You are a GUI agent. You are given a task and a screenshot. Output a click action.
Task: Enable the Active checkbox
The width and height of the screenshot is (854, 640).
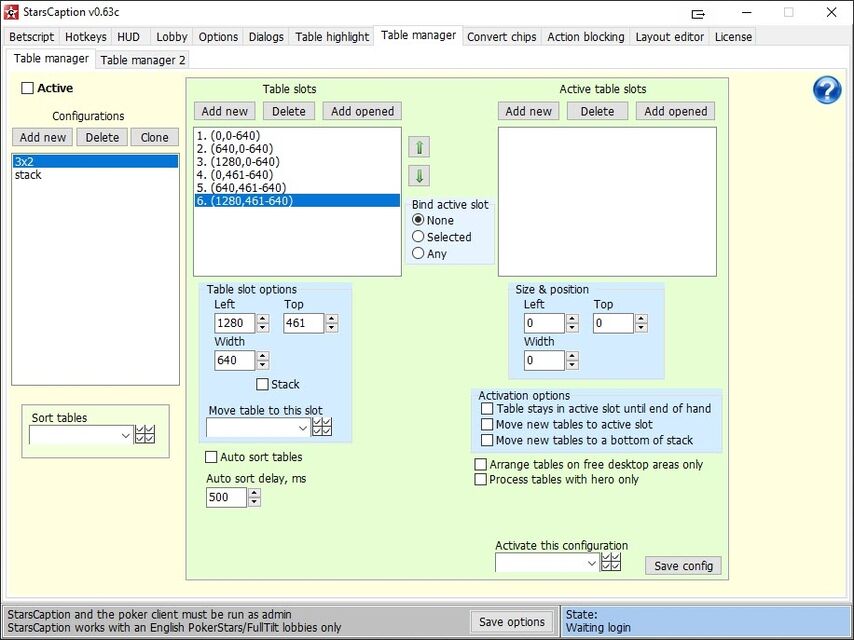[27, 88]
